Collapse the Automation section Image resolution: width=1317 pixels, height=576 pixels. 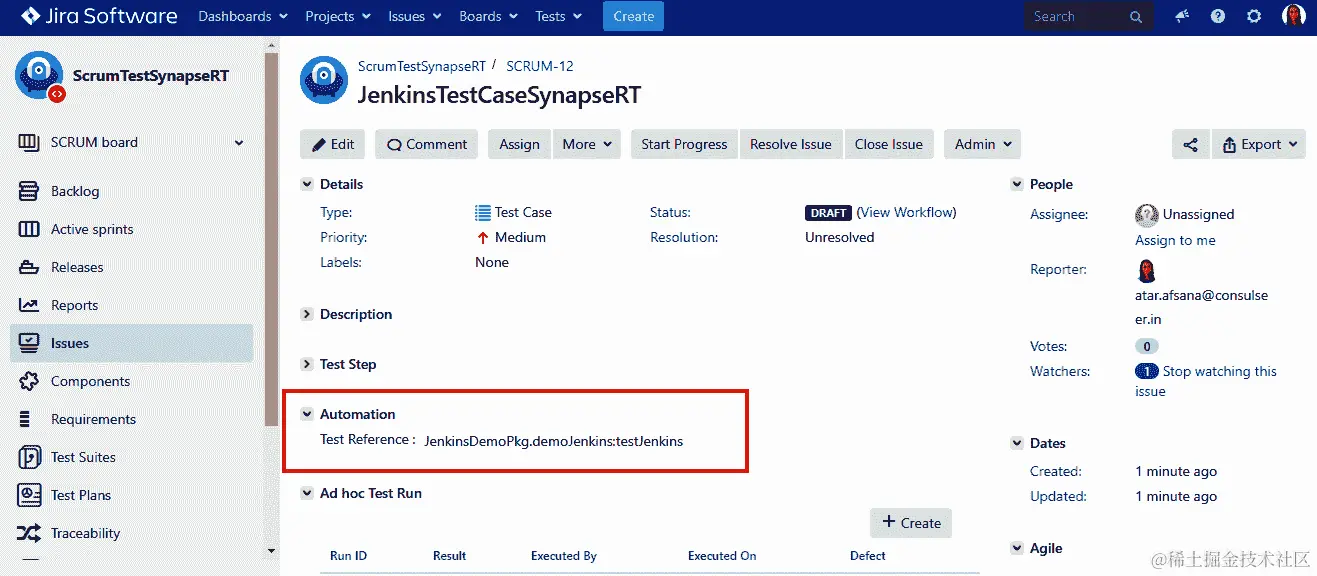[307, 414]
